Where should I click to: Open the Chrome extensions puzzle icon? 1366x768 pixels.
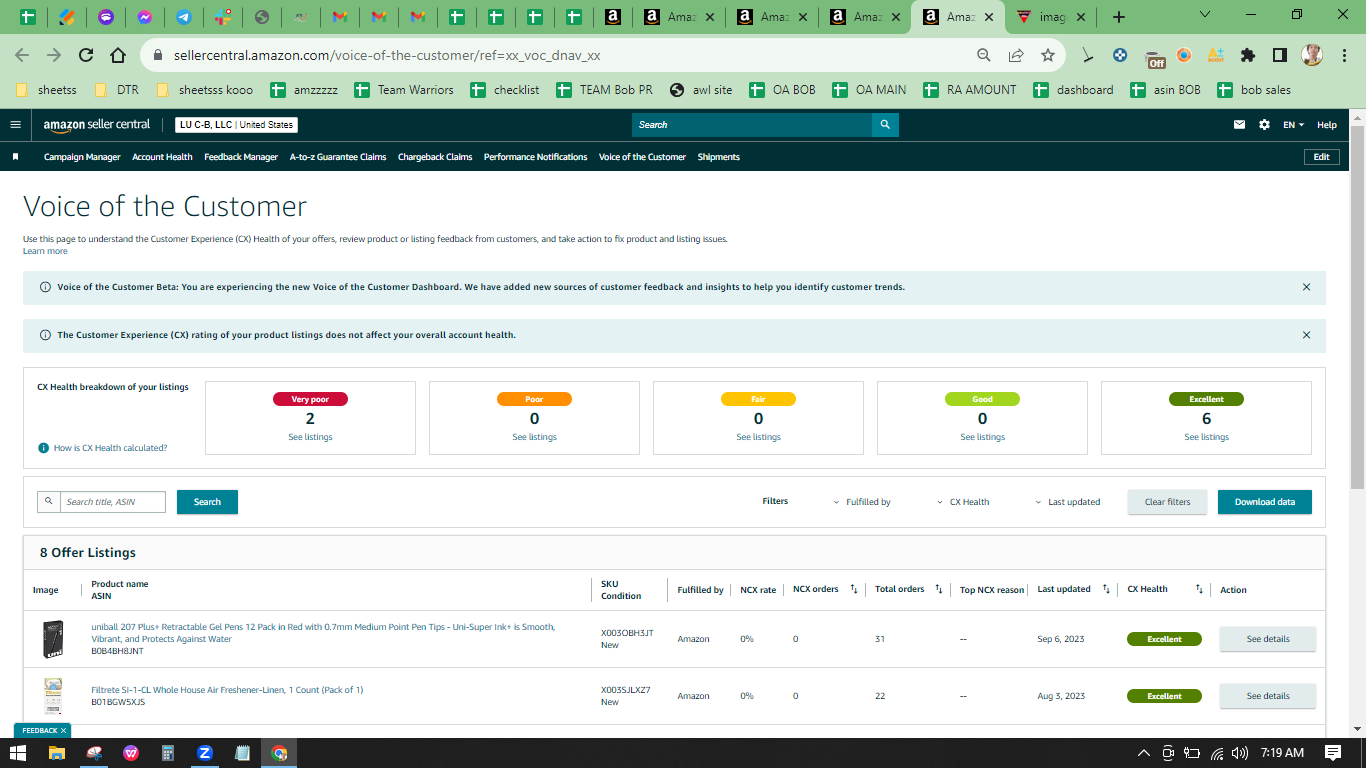click(1247, 55)
